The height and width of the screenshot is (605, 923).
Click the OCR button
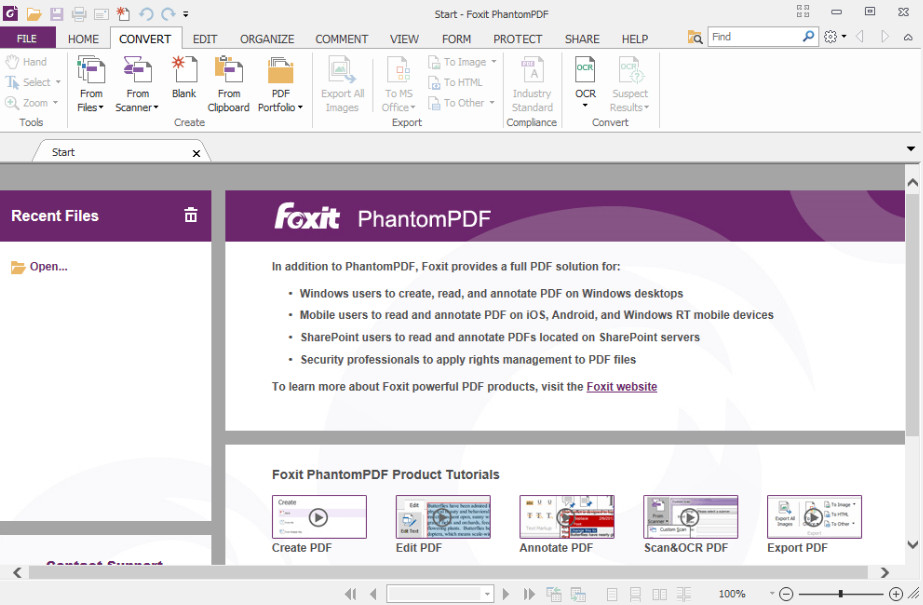pos(585,82)
